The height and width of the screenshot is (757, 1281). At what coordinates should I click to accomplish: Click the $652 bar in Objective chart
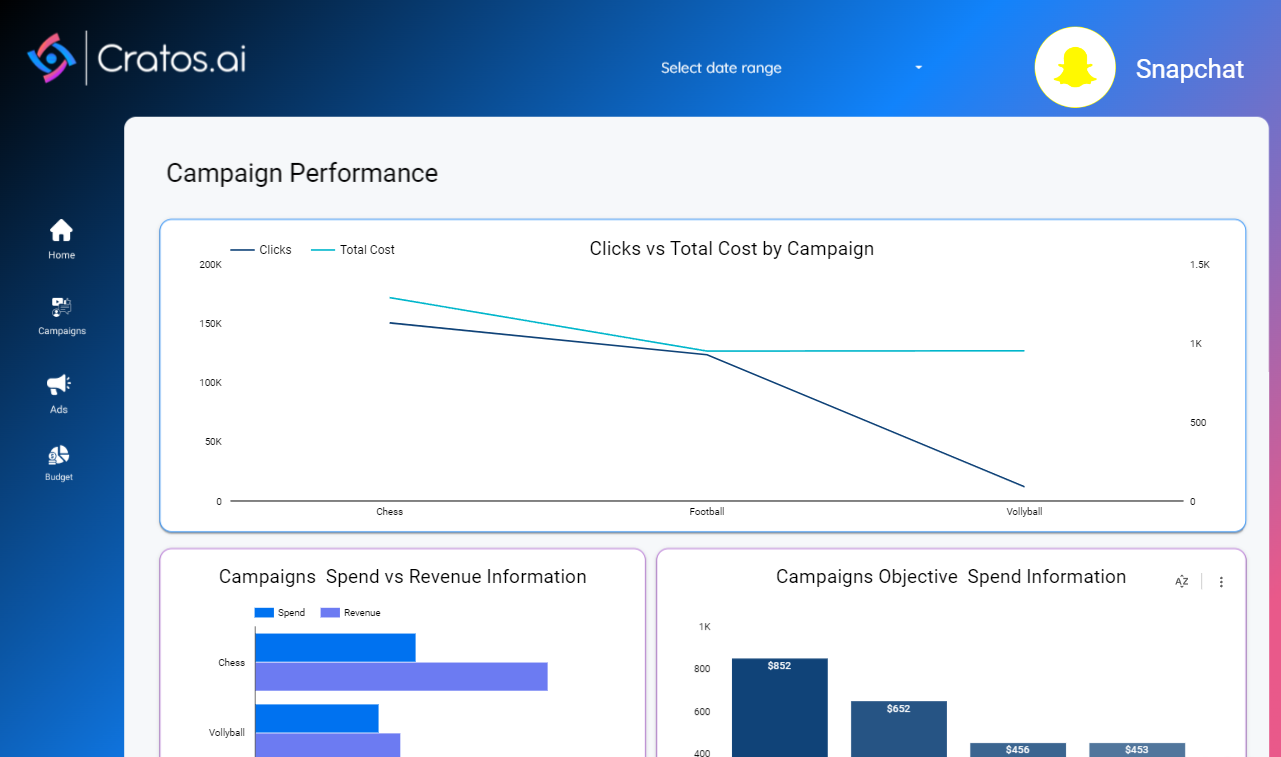click(x=899, y=729)
